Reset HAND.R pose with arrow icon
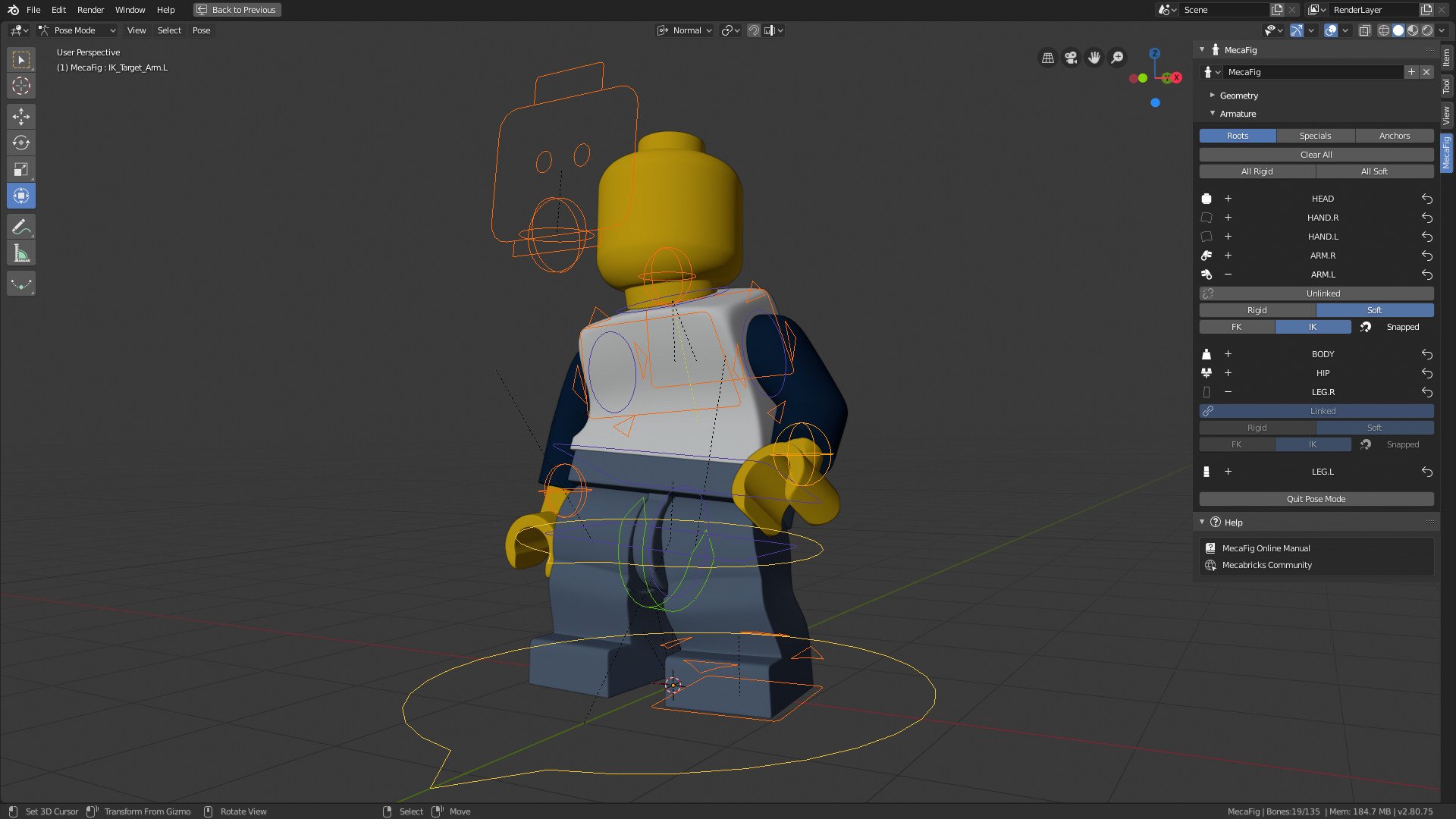The image size is (1456, 819). pyautogui.click(x=1426, y=218)
